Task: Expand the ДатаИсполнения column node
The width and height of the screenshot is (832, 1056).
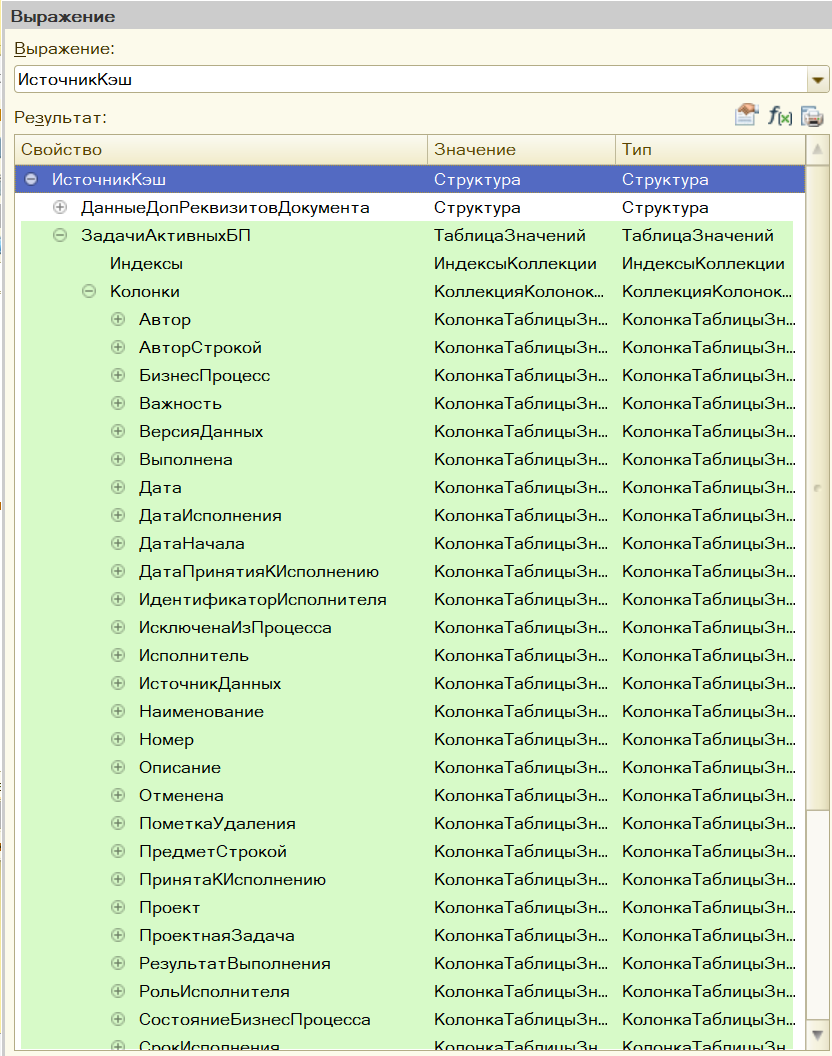Action: [118, 516]
